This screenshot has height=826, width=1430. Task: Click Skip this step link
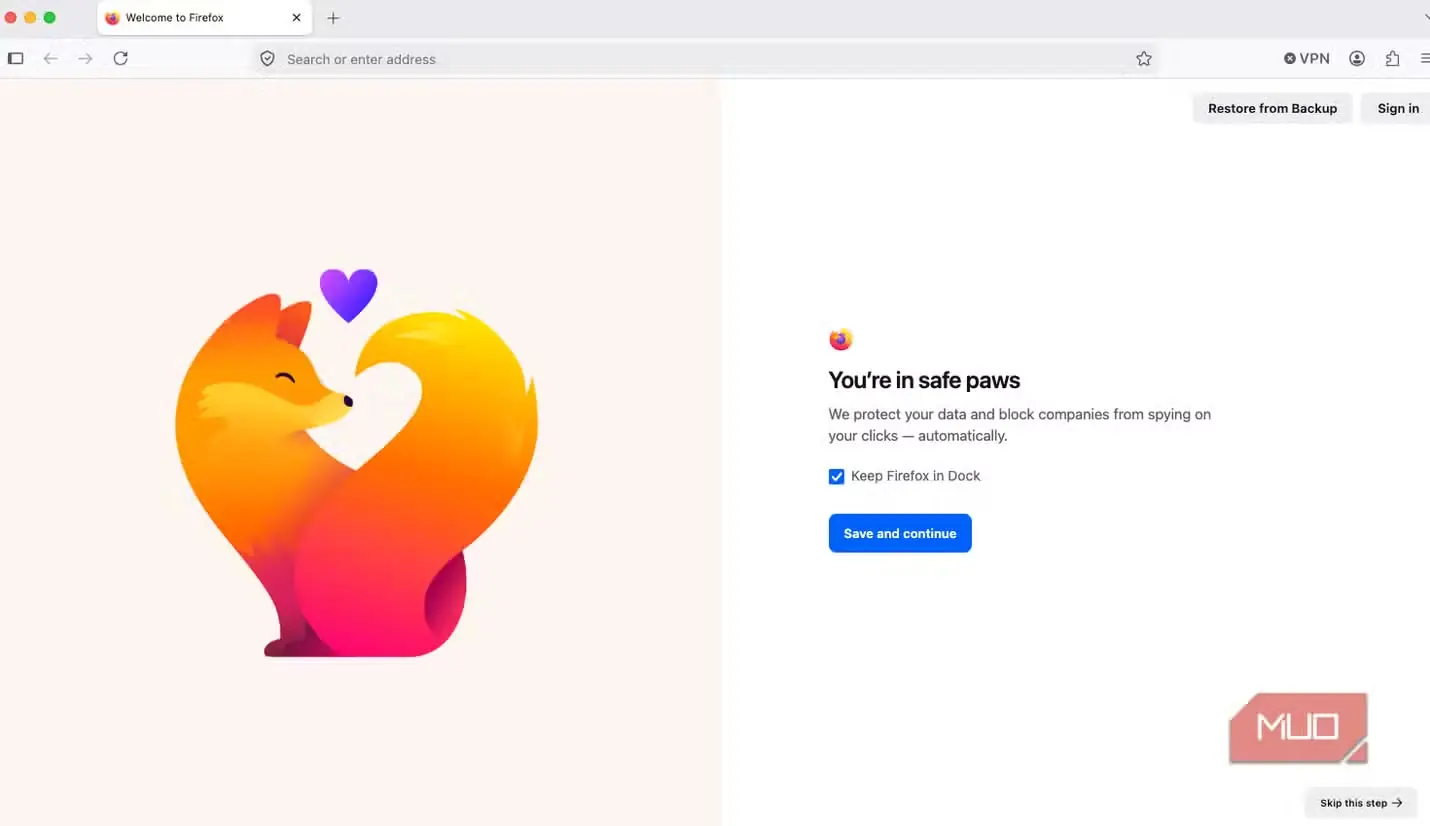pos(1361,803)
